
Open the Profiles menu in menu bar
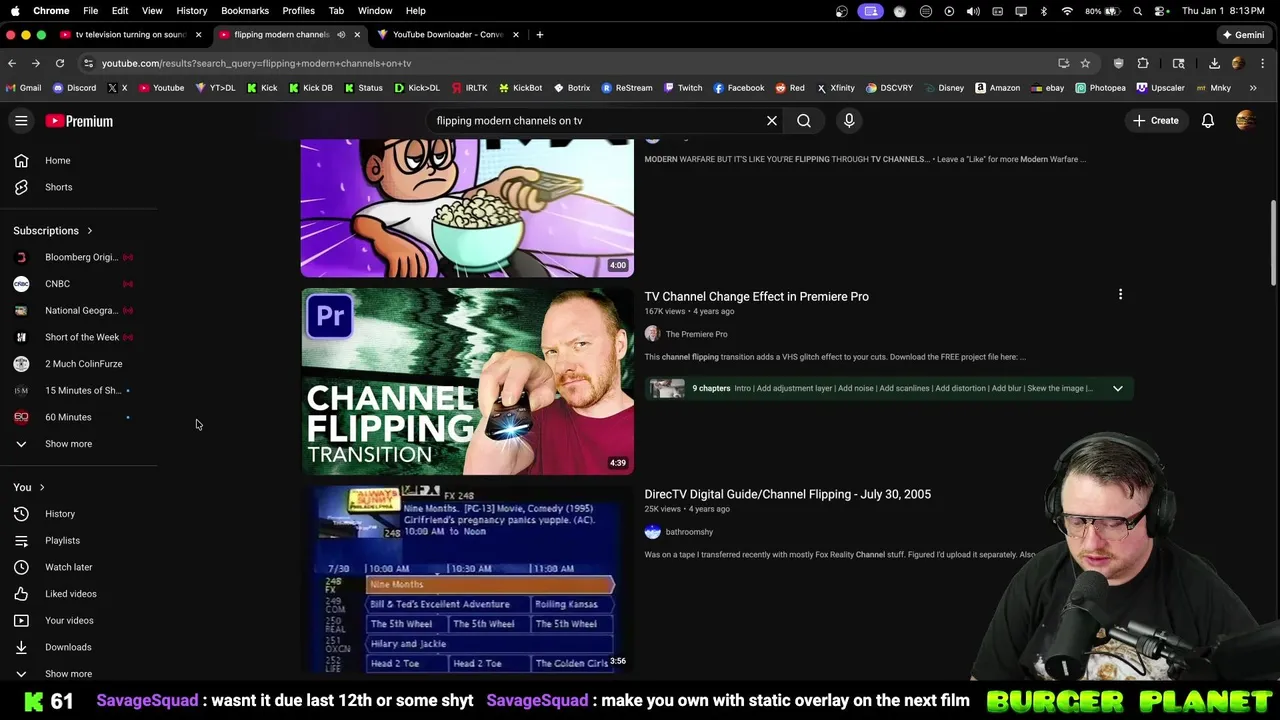(298, 10)
